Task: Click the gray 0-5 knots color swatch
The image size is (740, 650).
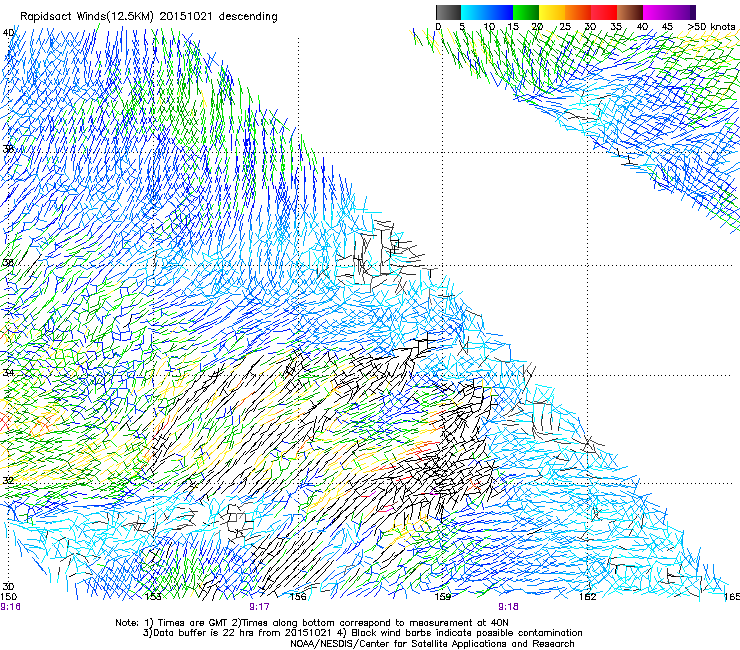Action: 448,12
